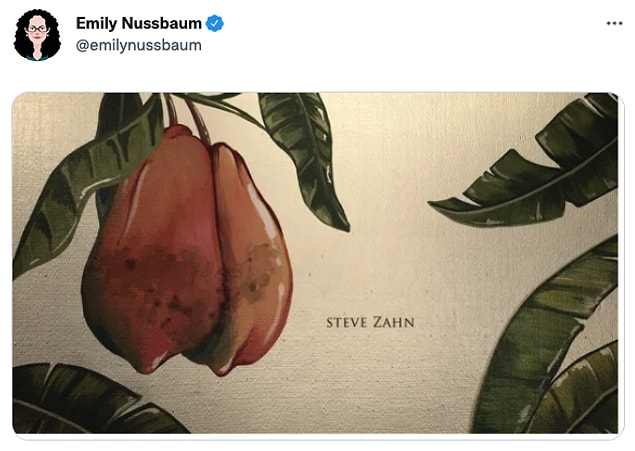Viewport: 635px width, 451px height.
Task: Open the Emily Nussbaum display name link
Action: pyautogui.click(x=139, y=23)
